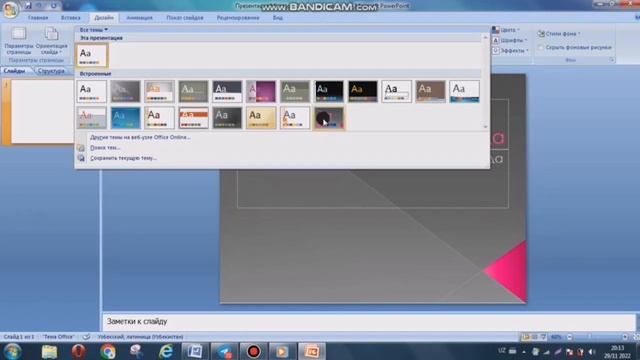
Task: Click fit slide to window icon
Action: tap(636, 337)
